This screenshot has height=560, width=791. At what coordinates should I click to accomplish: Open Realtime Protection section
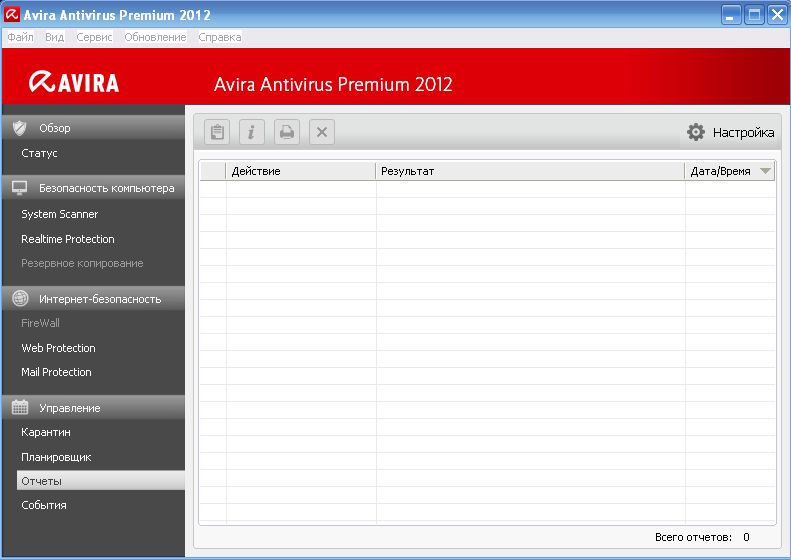click(68, 239)
